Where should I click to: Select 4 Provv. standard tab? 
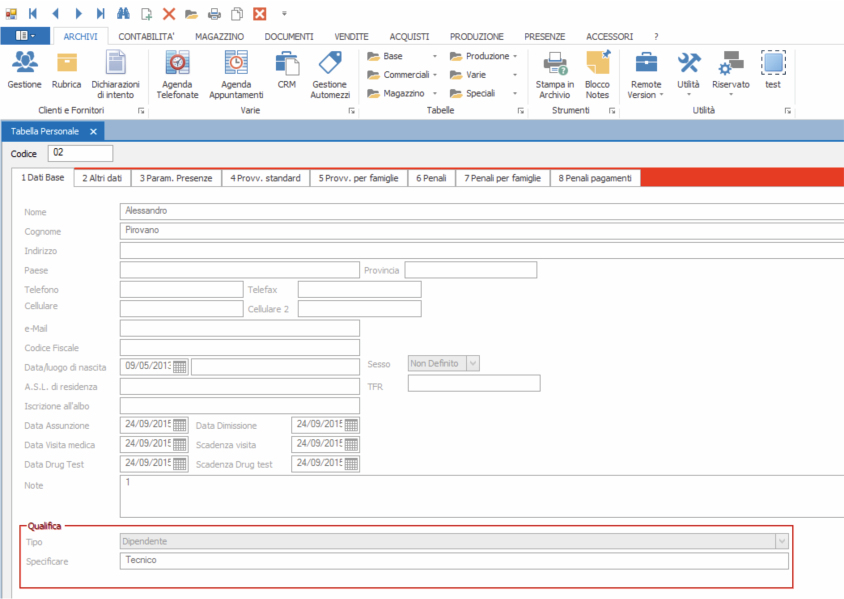[265, 178]
